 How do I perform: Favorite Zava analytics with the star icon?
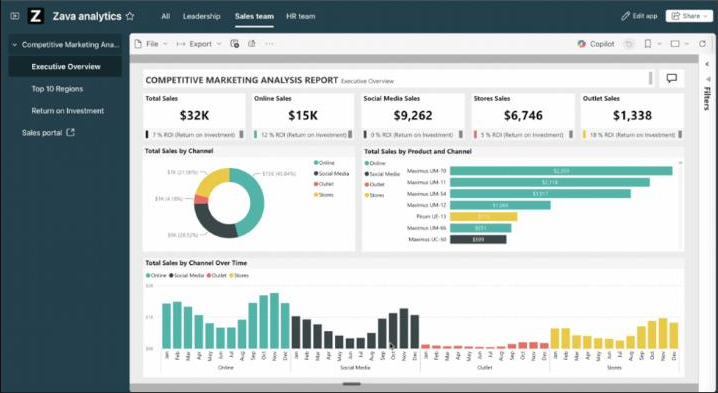[x=130, y=16]
